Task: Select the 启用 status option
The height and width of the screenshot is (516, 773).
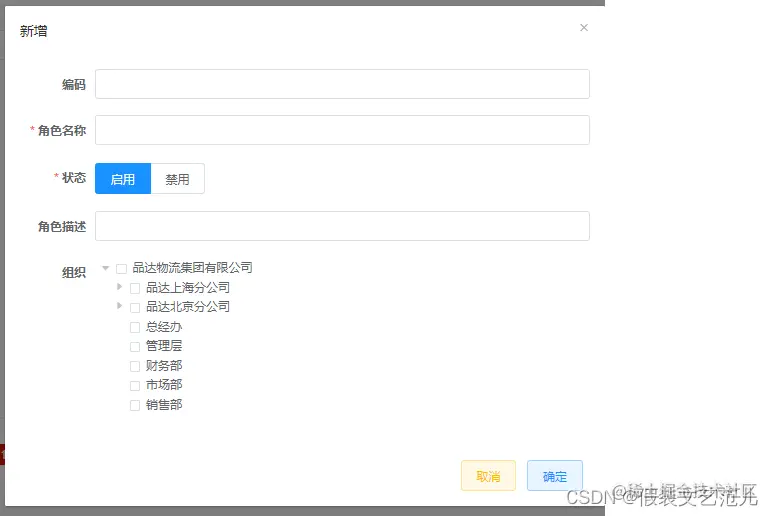Action: coord(123,179)
